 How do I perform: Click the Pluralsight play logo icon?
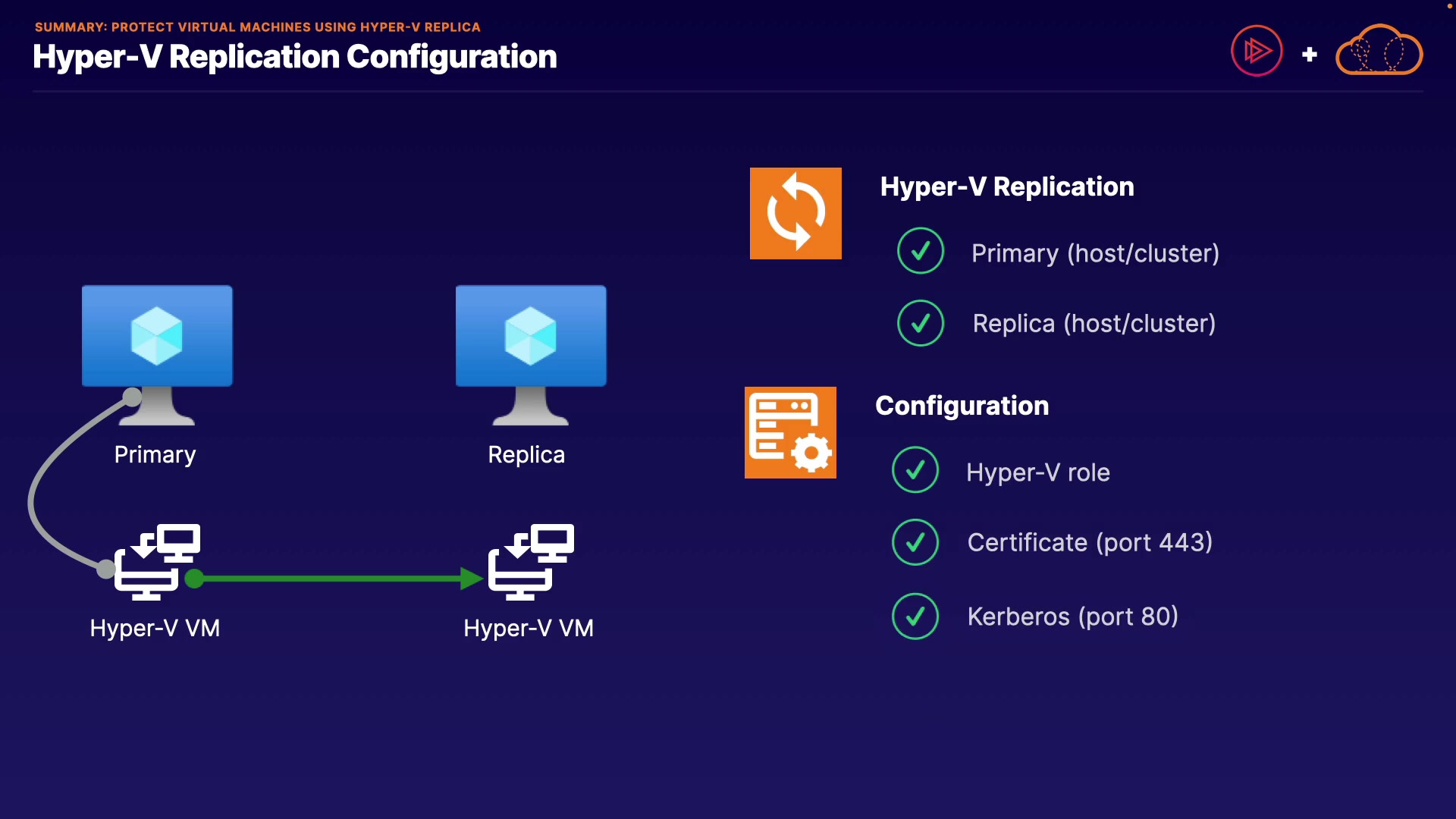(x=1257, y=51)
